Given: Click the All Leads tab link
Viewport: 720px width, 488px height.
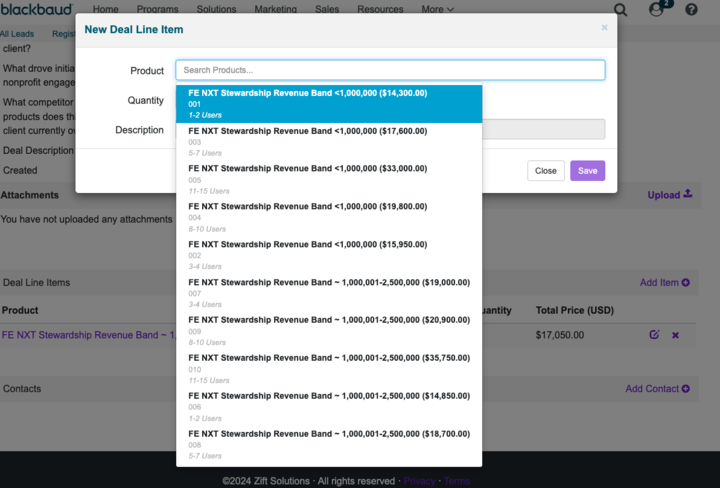Looking at the screenshot, I should pos(17,34).
